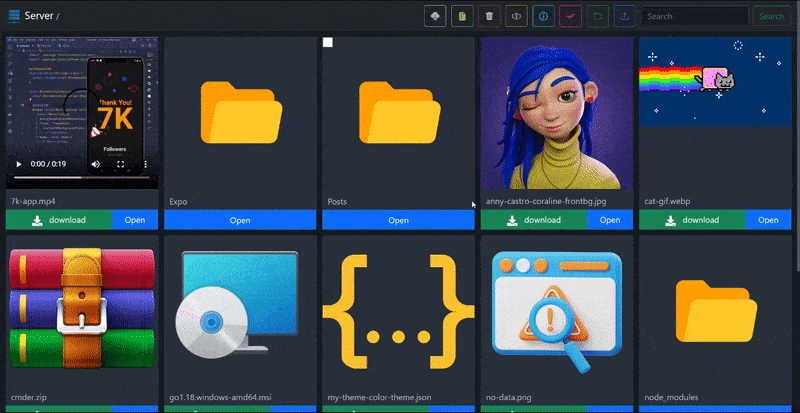Open more options on the 7k-app.mp4 player

[x=145, y=164]
